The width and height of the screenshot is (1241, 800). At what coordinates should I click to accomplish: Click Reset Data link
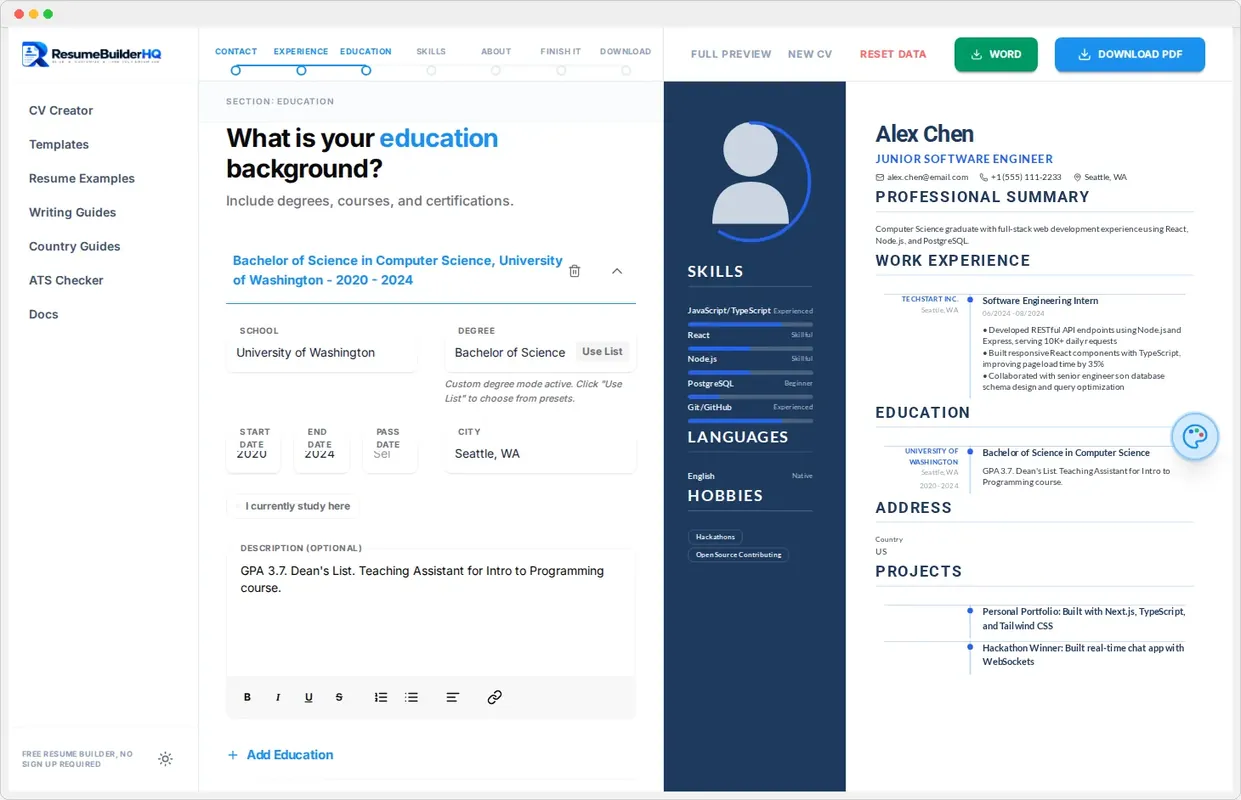pos(893,54)
